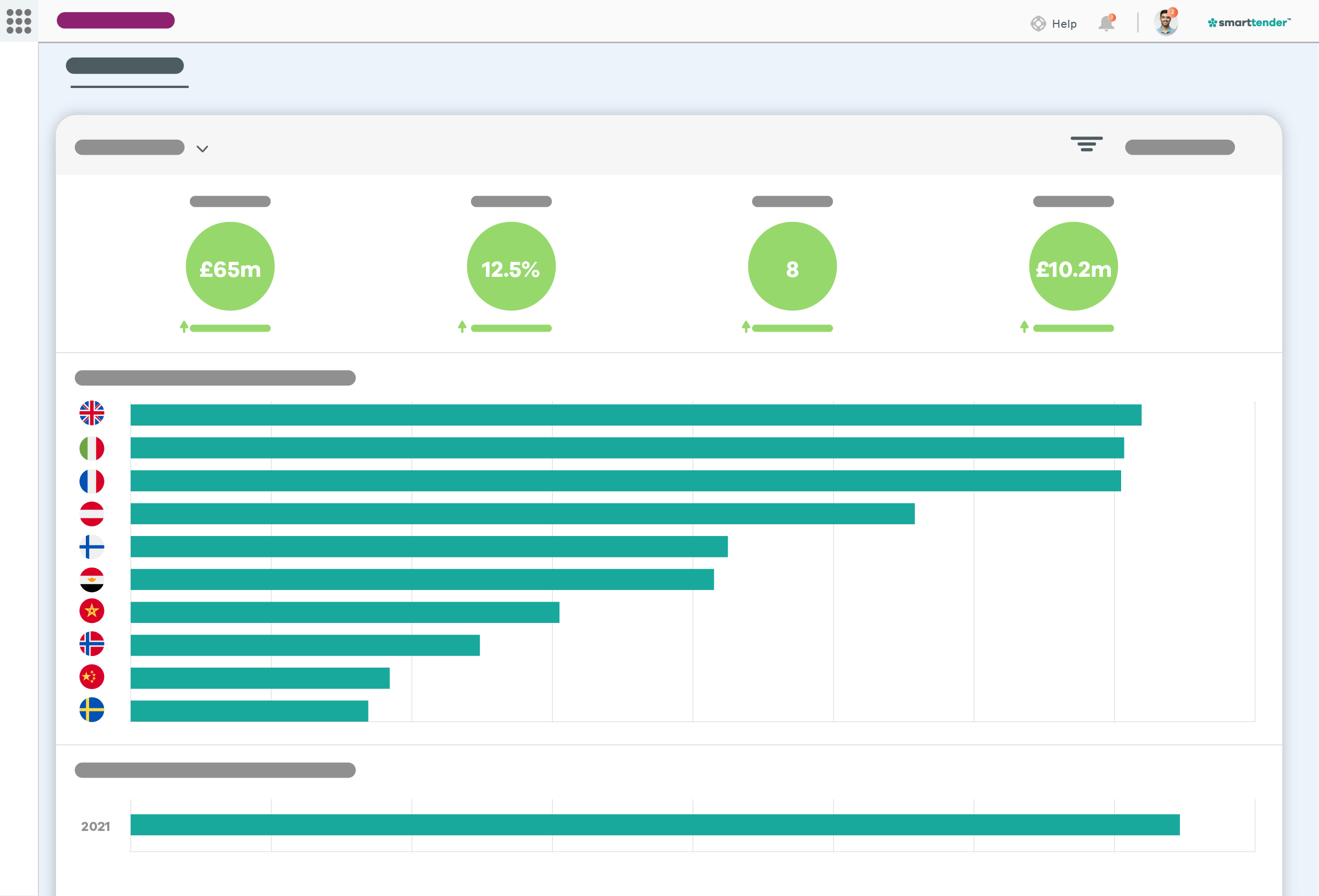Screen dimensions: 1319x896
Task: Select the Finland flag icon
Action: pos(92,547)
